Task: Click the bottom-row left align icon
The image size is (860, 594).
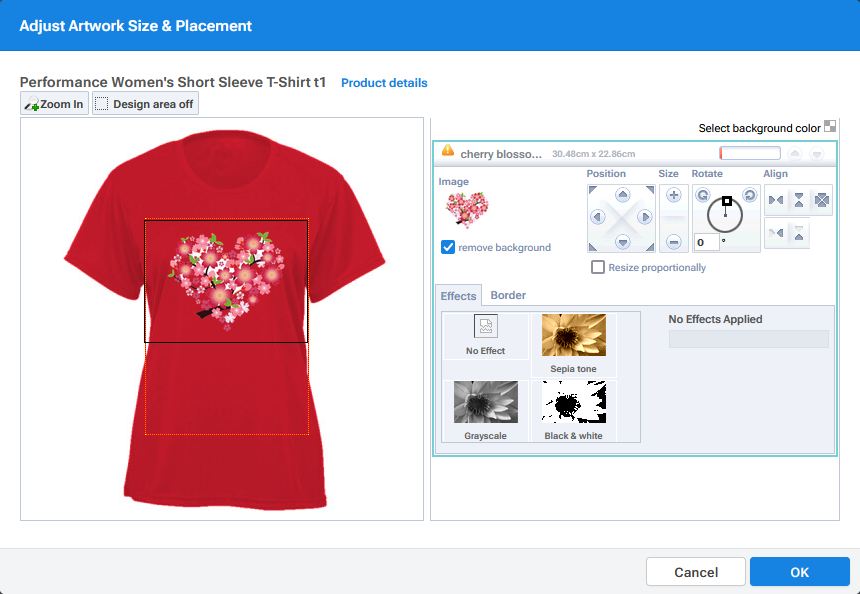Action: (x=776, y=234)
